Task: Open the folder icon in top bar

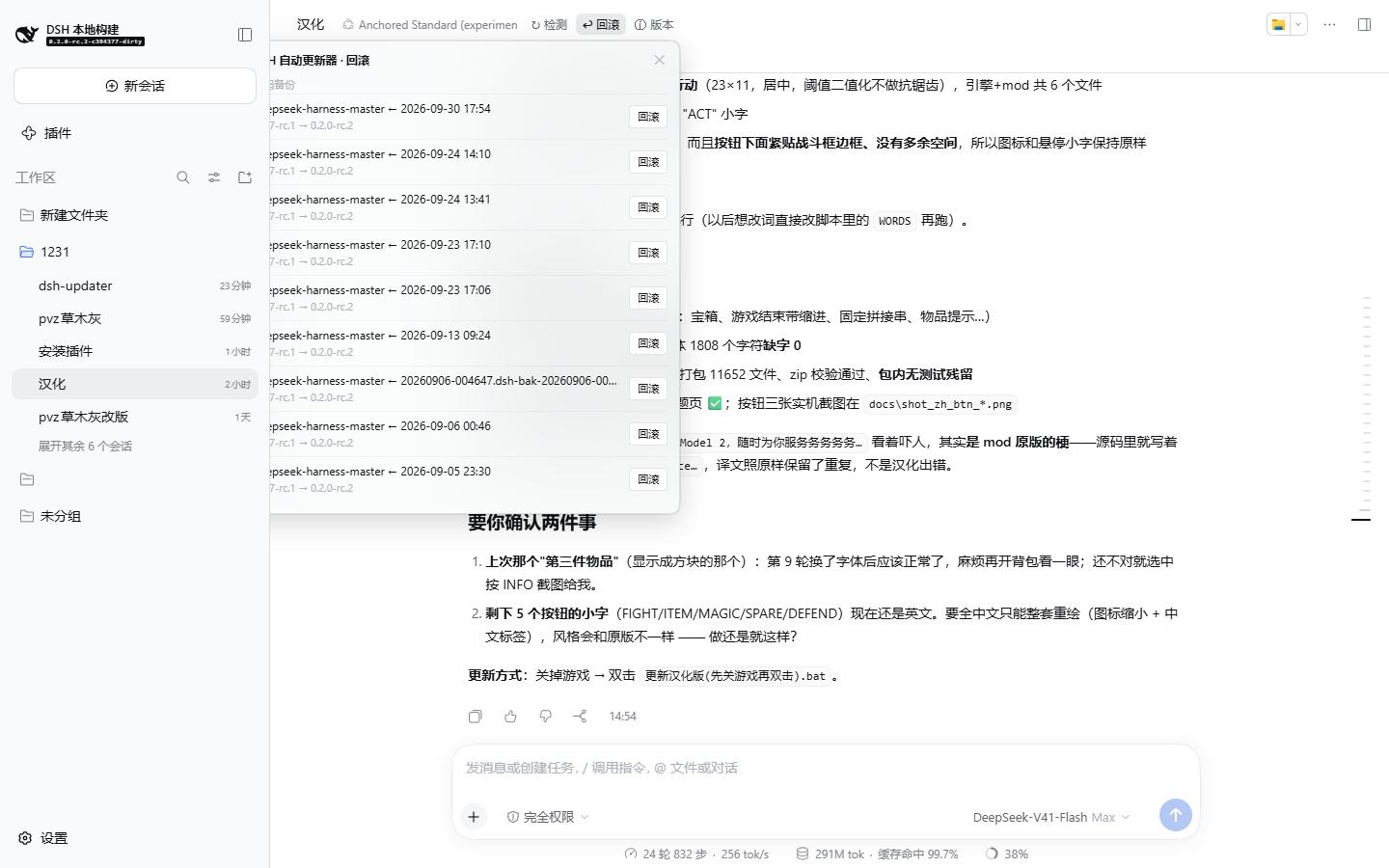Action: point(1278,25)
